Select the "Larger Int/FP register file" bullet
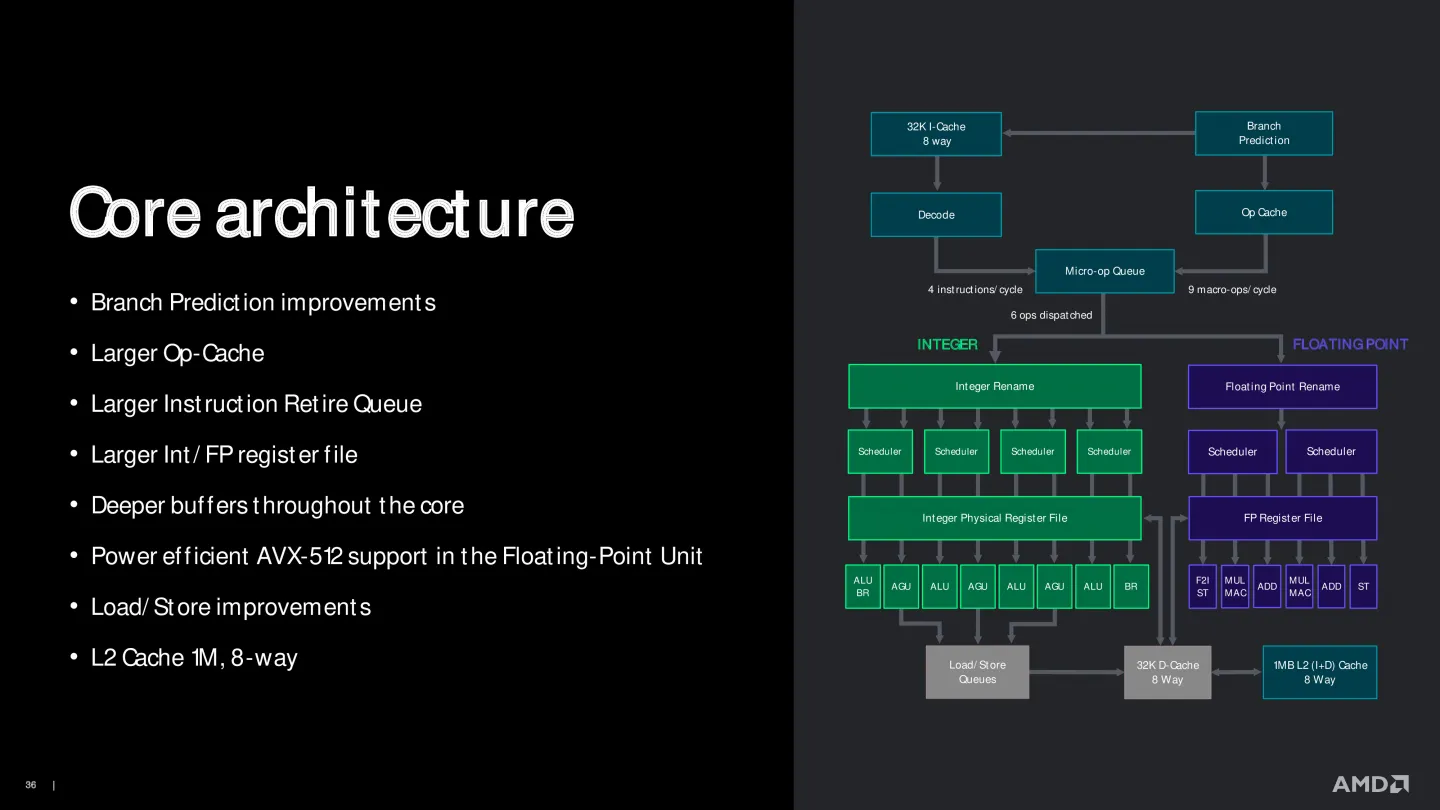1440x810 pixels. pos(224,455)
